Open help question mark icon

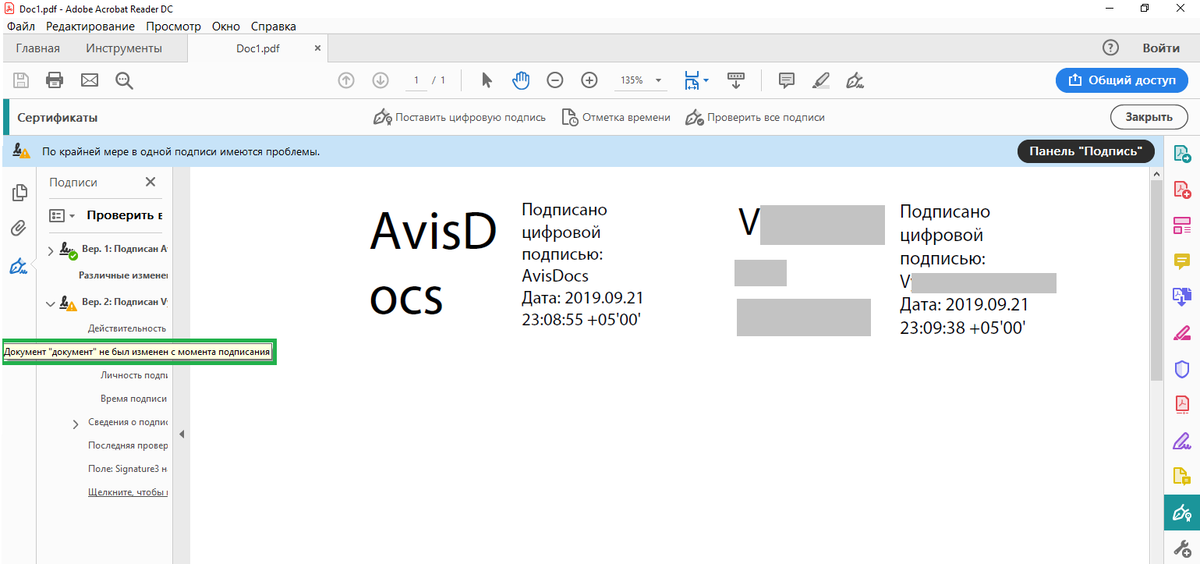[1110, 48]
